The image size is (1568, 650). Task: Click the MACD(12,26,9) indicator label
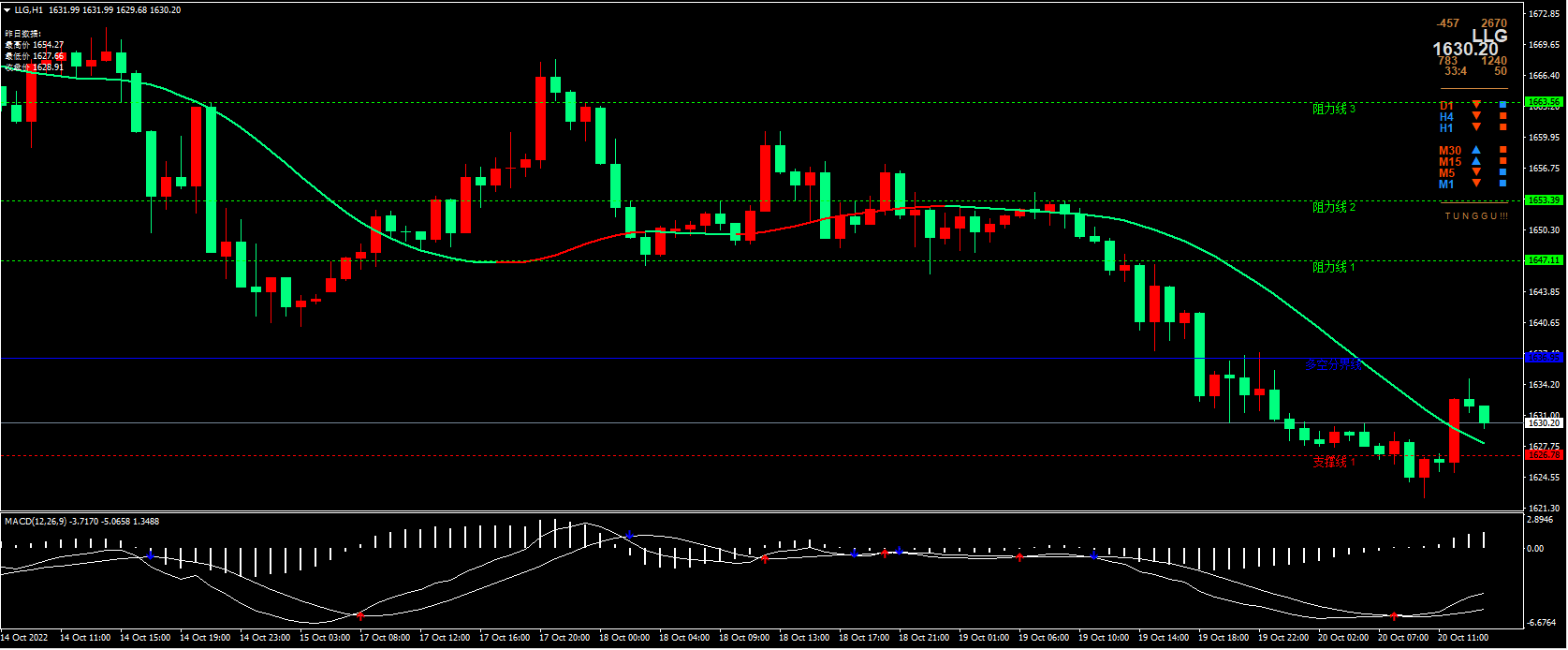[x=36, y=521]
